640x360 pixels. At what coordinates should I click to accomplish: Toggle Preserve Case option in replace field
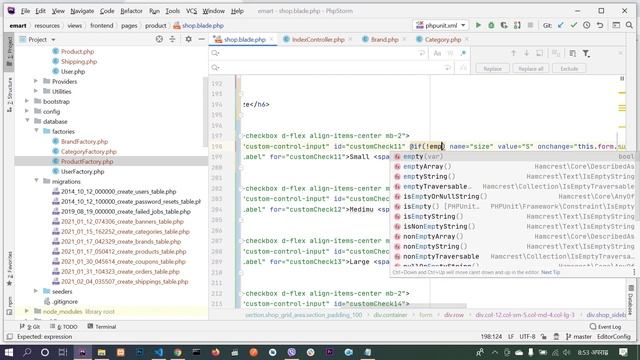tap(463, 68)
